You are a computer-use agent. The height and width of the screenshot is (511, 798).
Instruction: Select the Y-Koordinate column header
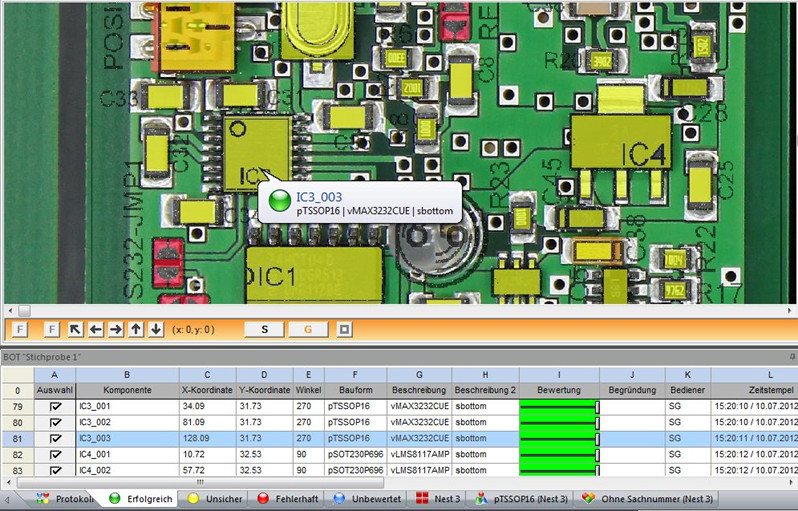click(x=264, y=390)
